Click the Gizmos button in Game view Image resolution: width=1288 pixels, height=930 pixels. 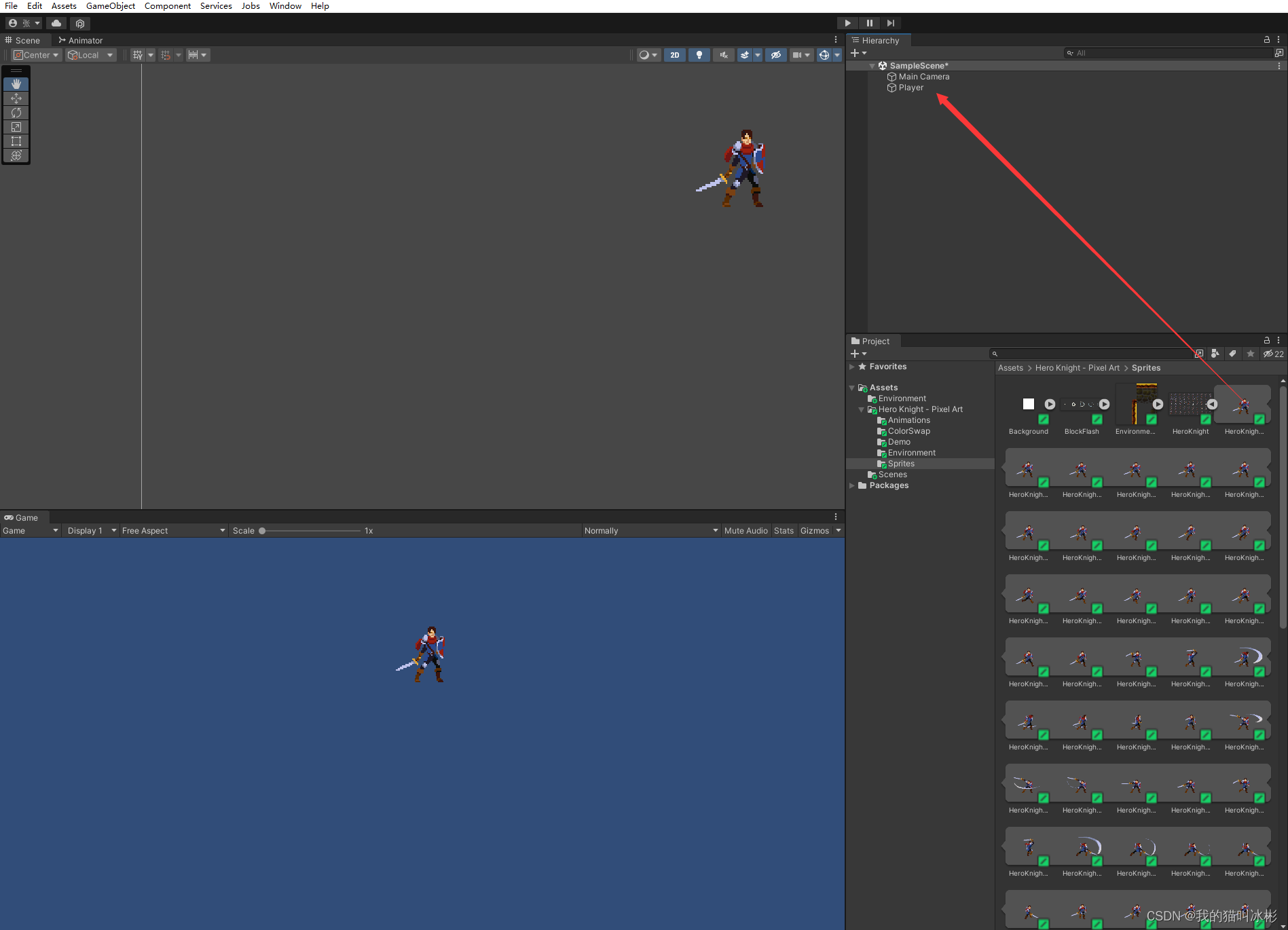pyautogui.click(x=815, y=531)
